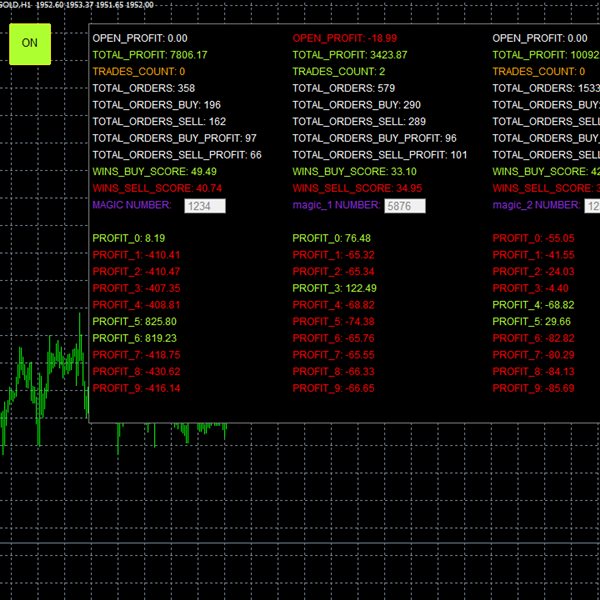Select the PROFIT_9: -66.65 entry
Screen dimensions: 600x600
[x=333, y=388]
